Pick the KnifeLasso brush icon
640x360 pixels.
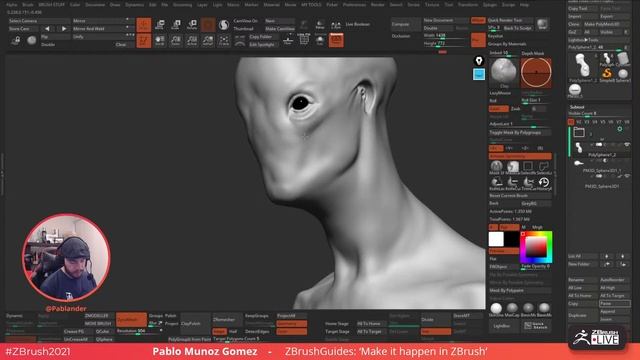496,182
